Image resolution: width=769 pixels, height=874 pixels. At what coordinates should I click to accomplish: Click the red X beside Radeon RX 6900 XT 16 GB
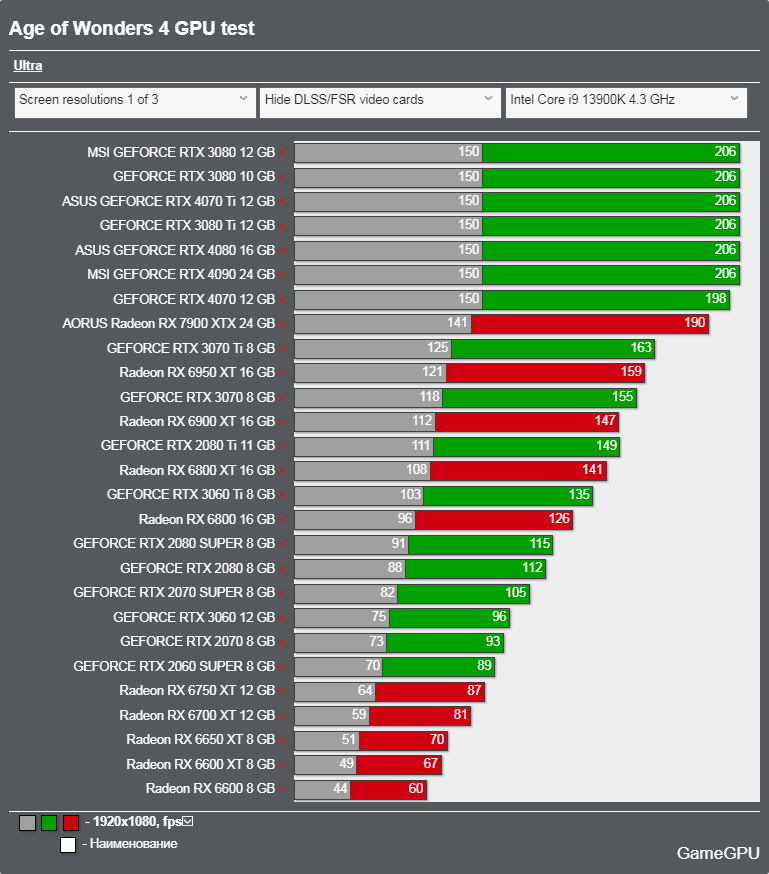tap(283, 423)
